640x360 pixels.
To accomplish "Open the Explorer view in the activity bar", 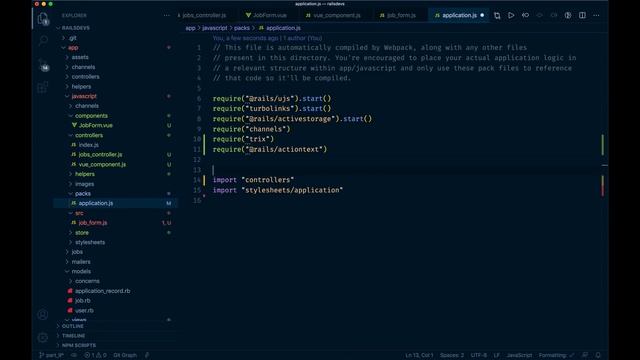I will click(x=43, y=18).
